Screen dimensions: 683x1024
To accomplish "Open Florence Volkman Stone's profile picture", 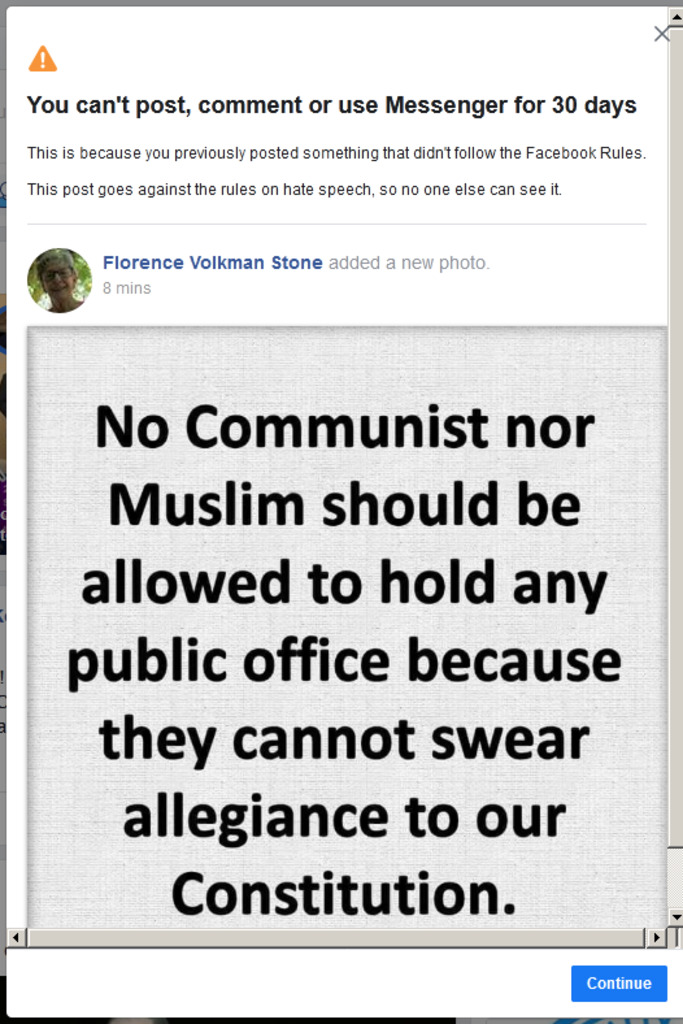I will 59,280.
